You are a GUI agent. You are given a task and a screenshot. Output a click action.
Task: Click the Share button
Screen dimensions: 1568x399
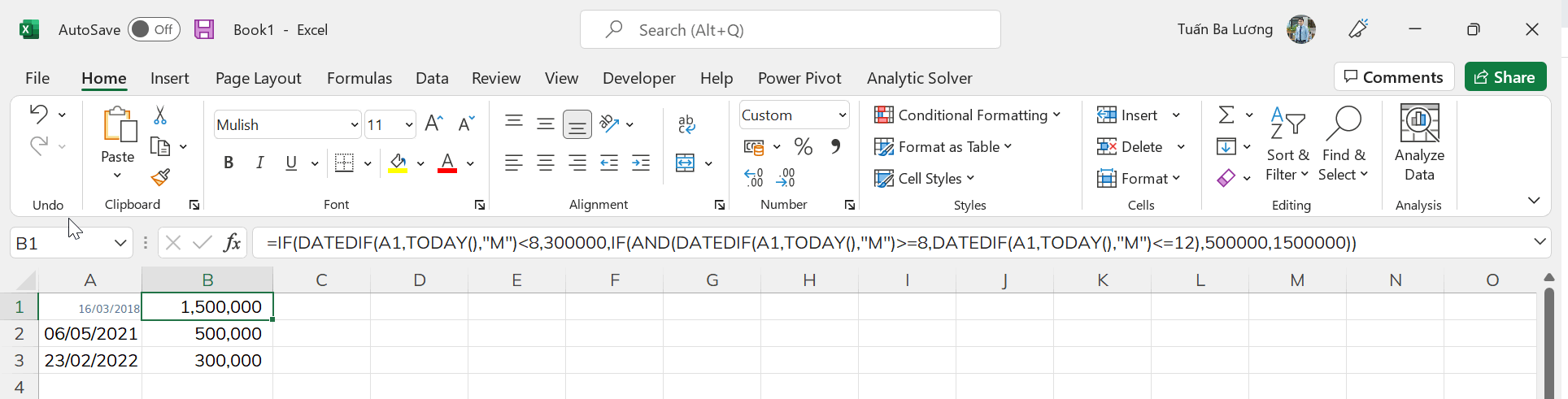[1505, 77]
